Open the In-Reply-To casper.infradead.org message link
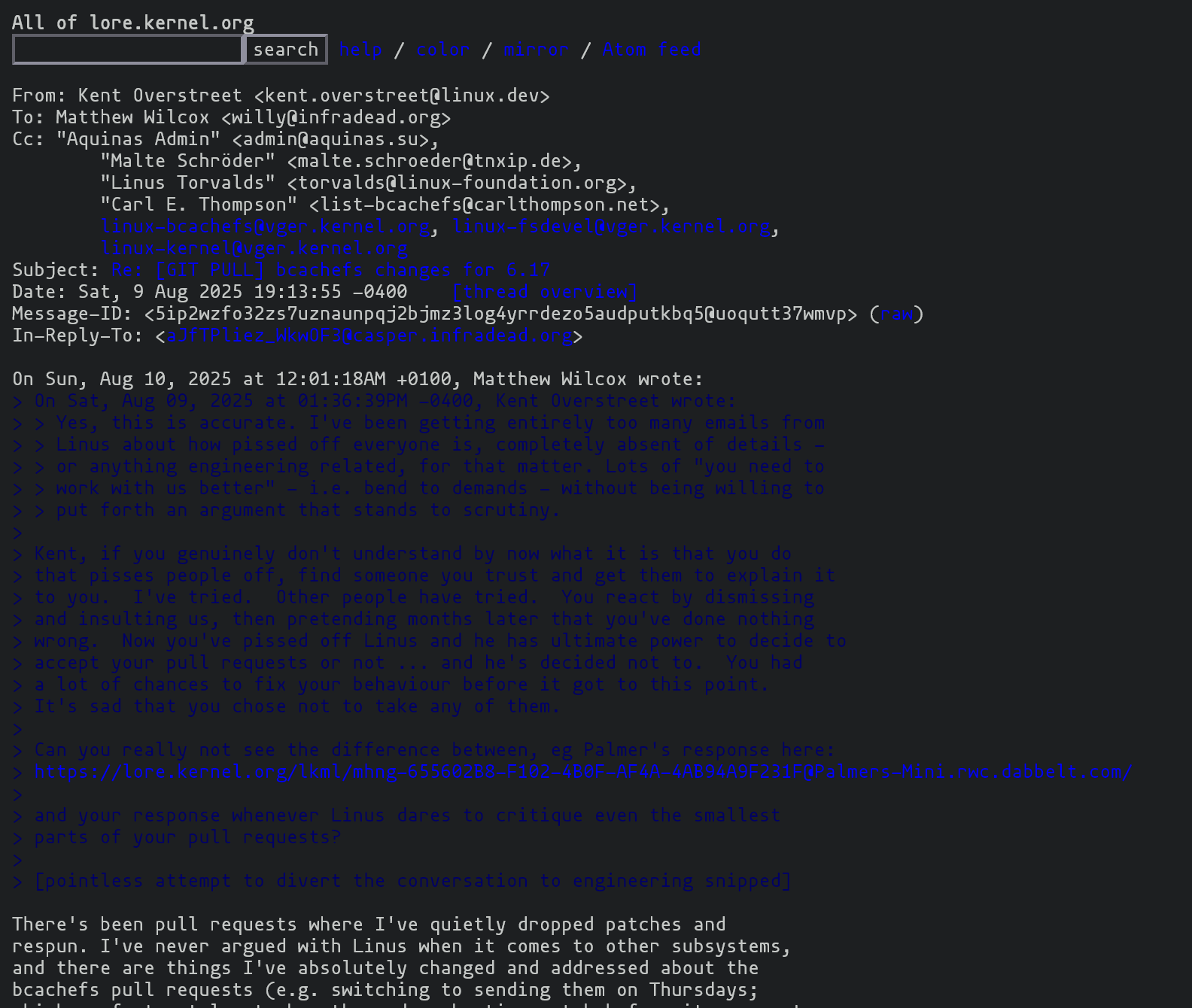 (x=369, y=335)
